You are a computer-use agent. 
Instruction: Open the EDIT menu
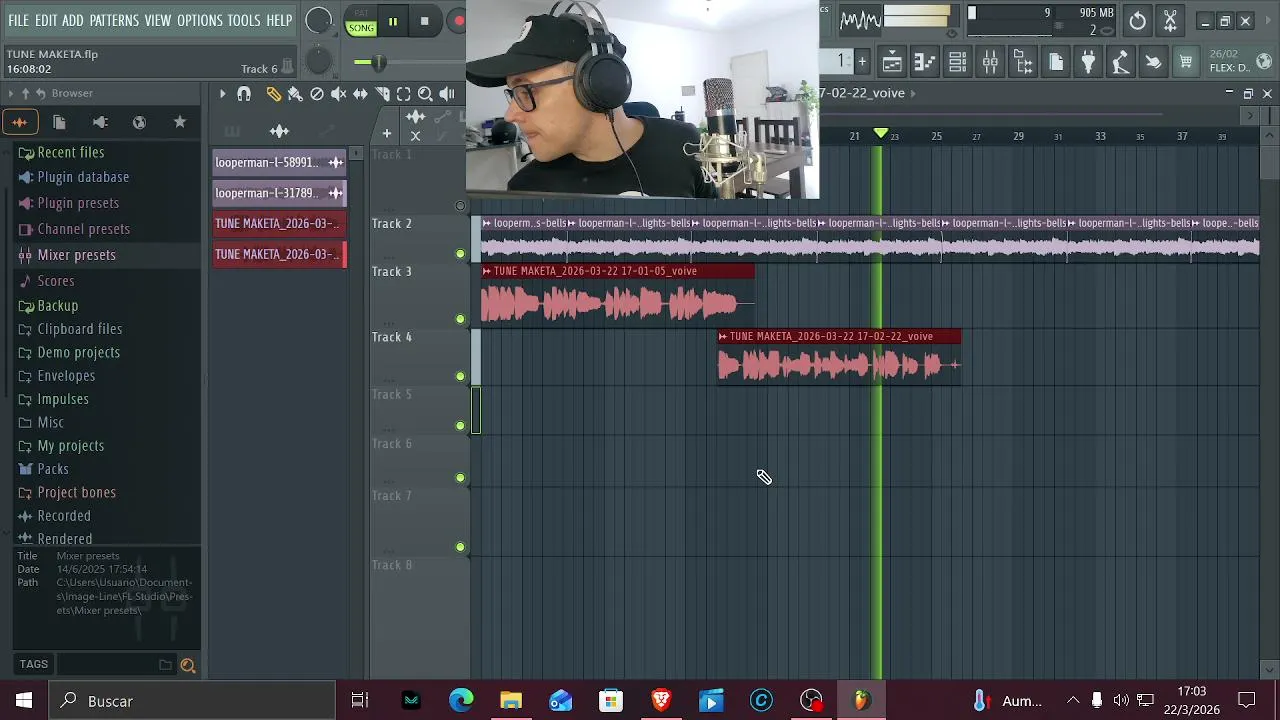click(45, 20)
